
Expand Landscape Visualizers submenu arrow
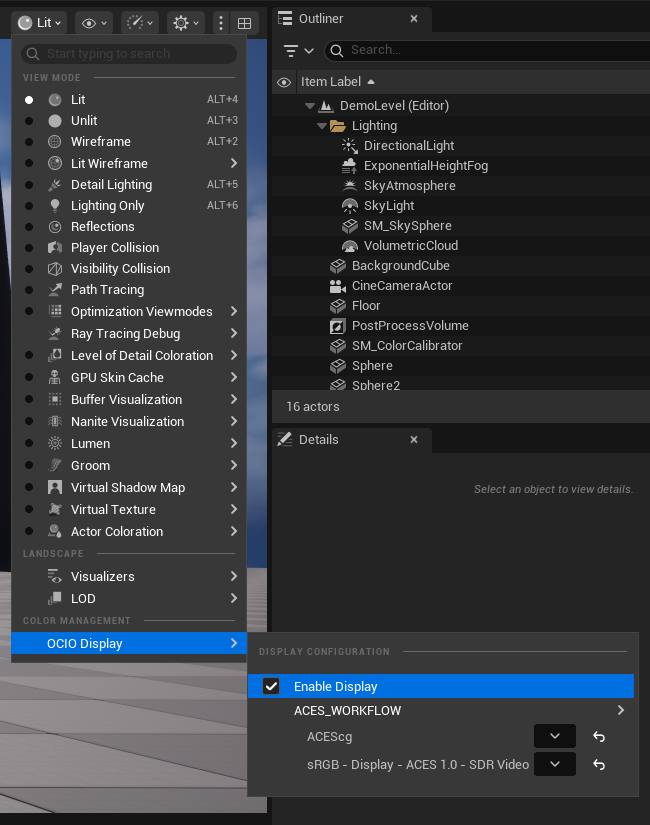point(234,576)
